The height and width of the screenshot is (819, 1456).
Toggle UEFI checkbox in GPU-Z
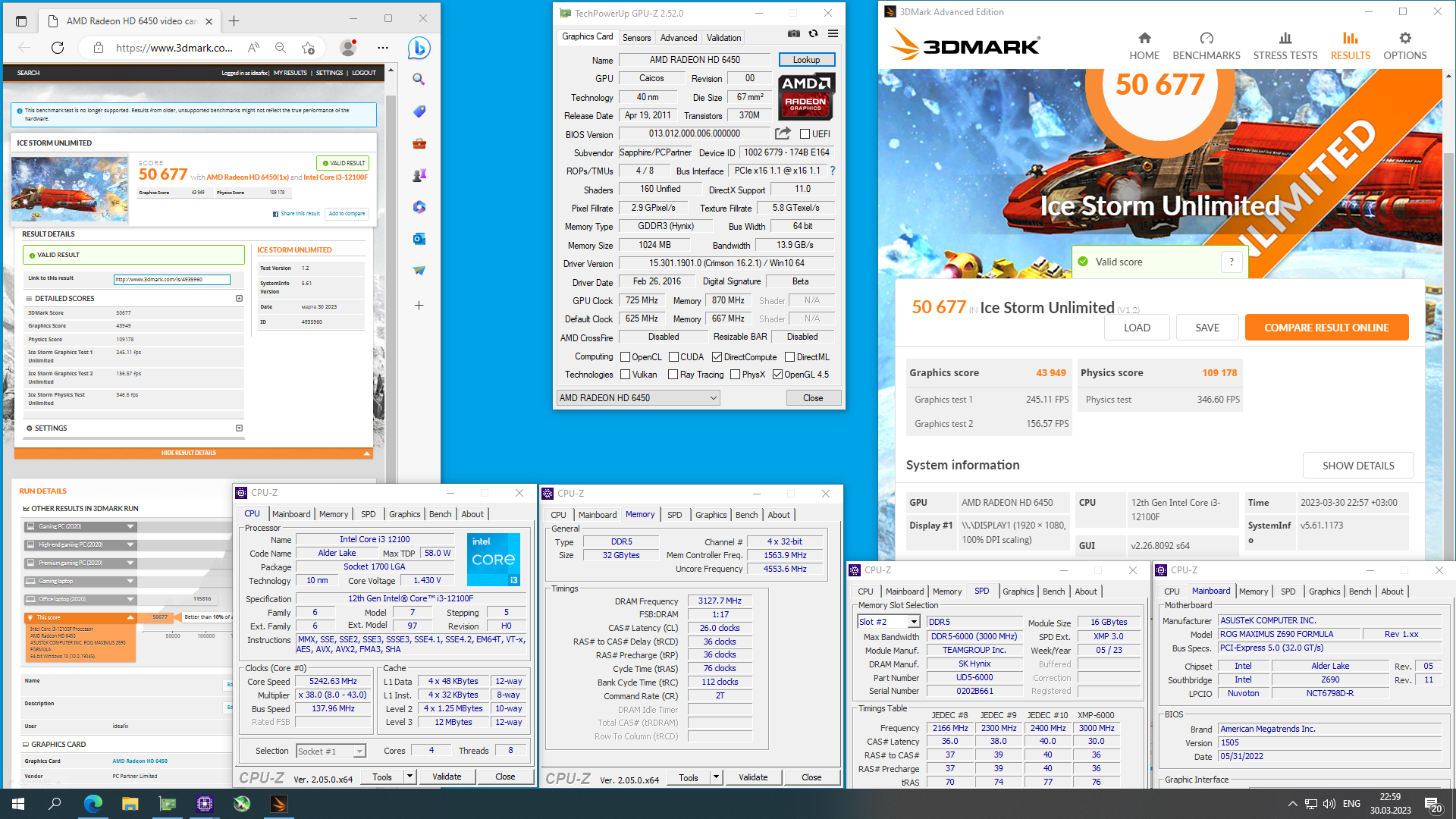(x=805, y=134)
